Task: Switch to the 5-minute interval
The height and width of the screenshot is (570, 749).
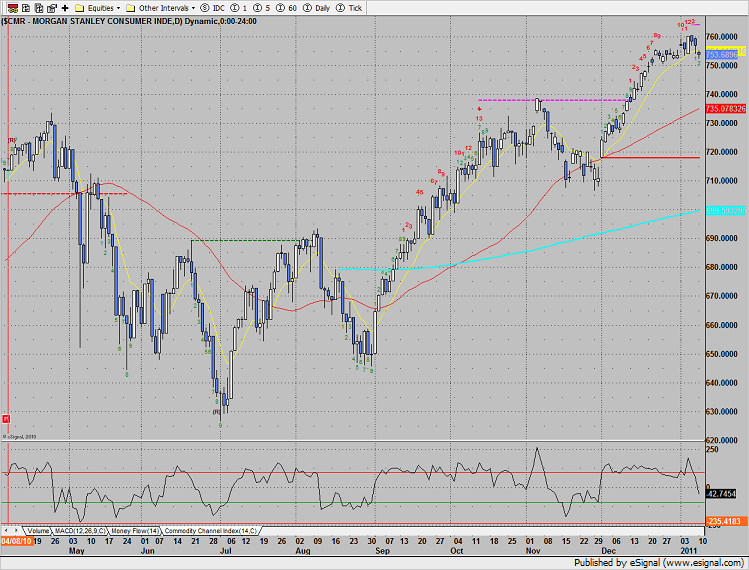Action: tap(262, 8)
